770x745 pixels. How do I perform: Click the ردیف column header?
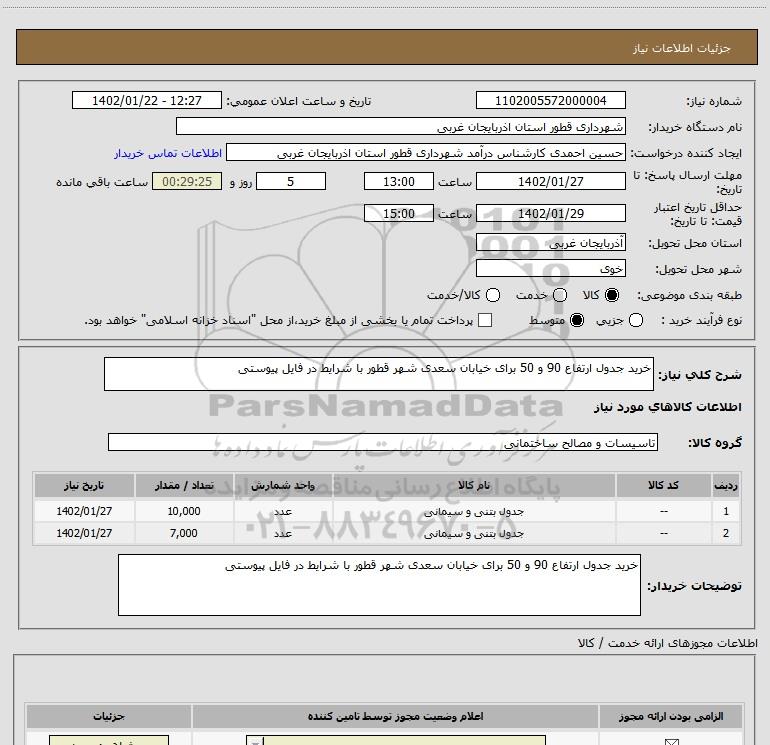click(x=726, y=485)
